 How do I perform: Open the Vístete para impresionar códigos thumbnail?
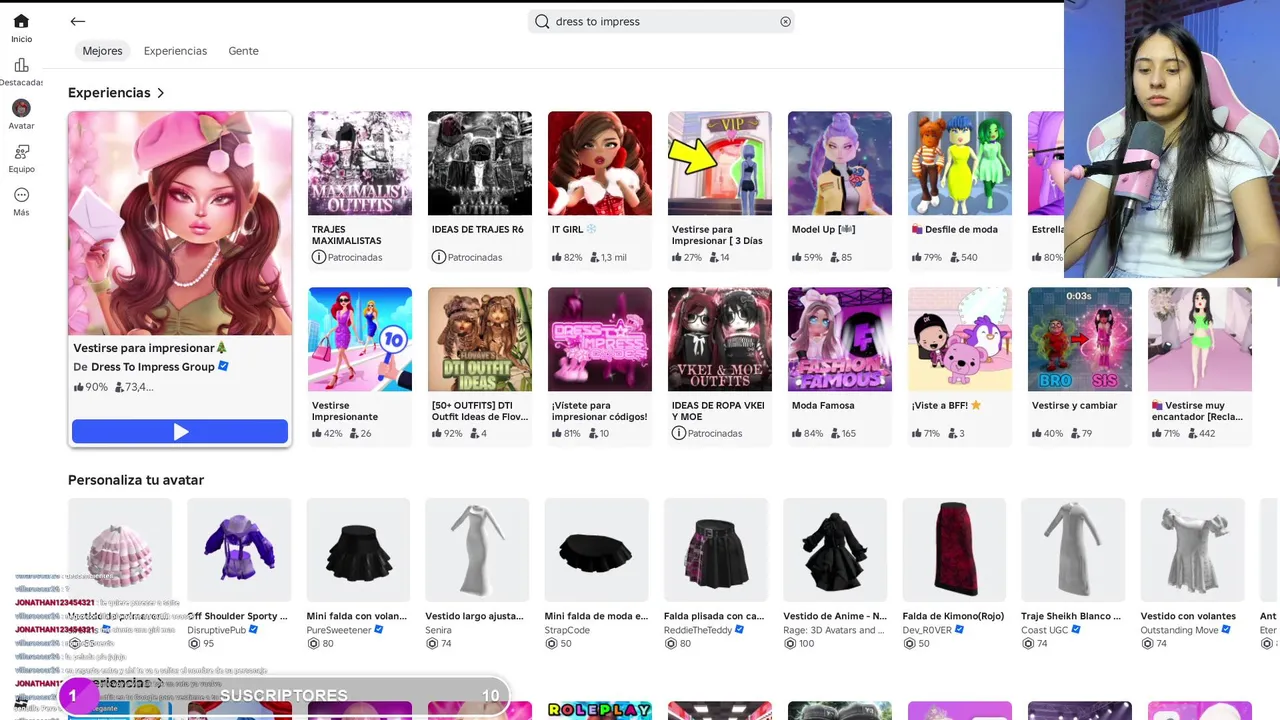(x=600, y=339)
